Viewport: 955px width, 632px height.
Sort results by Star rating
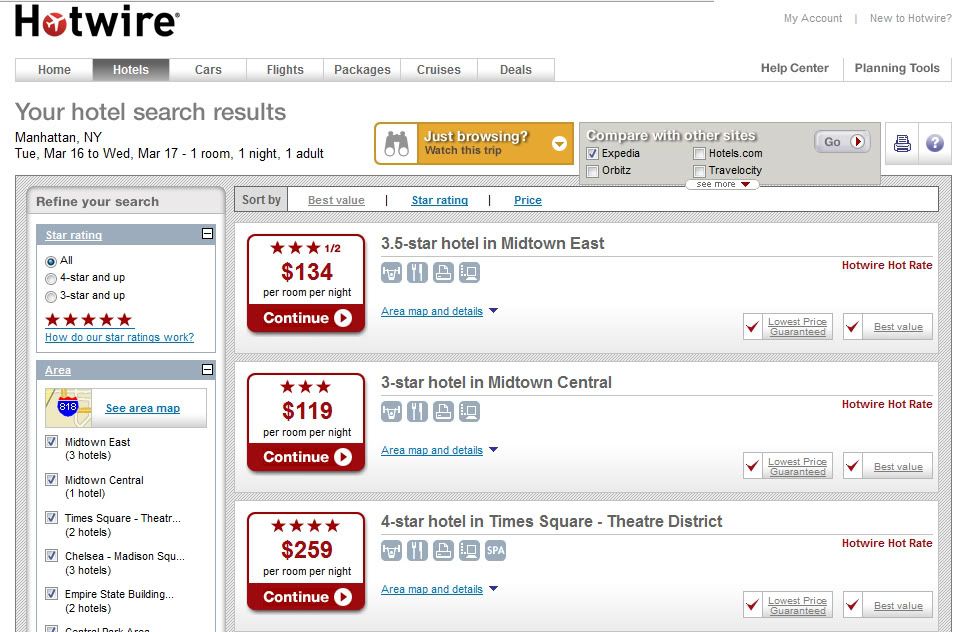point(440,200)
